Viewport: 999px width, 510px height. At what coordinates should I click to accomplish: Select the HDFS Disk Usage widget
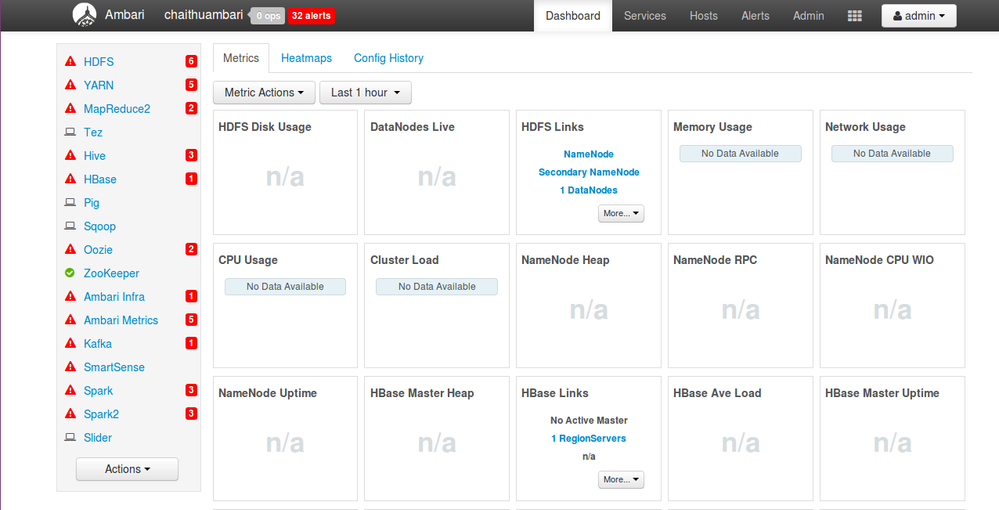[x=285, y=173]
